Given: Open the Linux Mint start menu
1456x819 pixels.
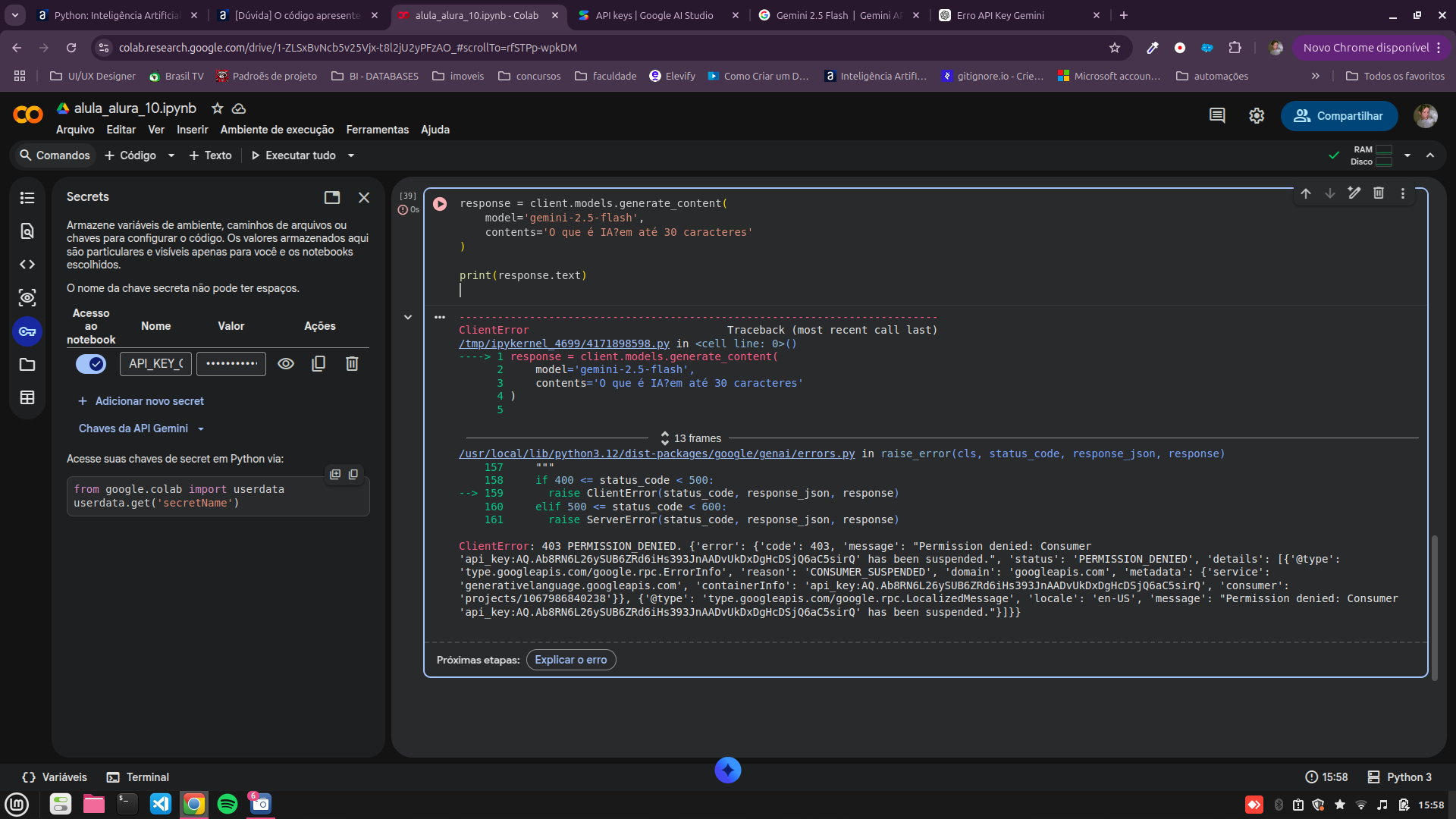Looking at the screenshot, I should pos(17,804).
